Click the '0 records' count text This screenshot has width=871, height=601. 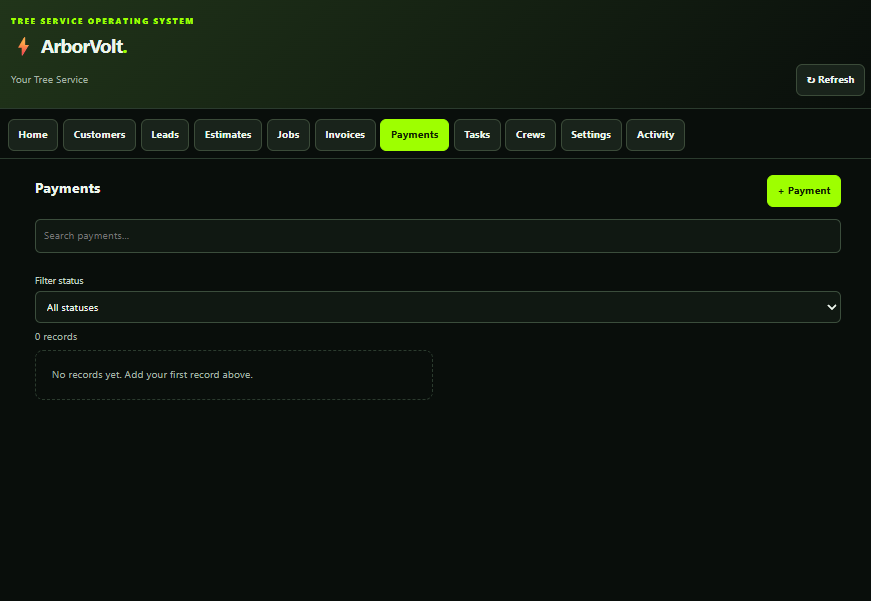coord(56,337)
